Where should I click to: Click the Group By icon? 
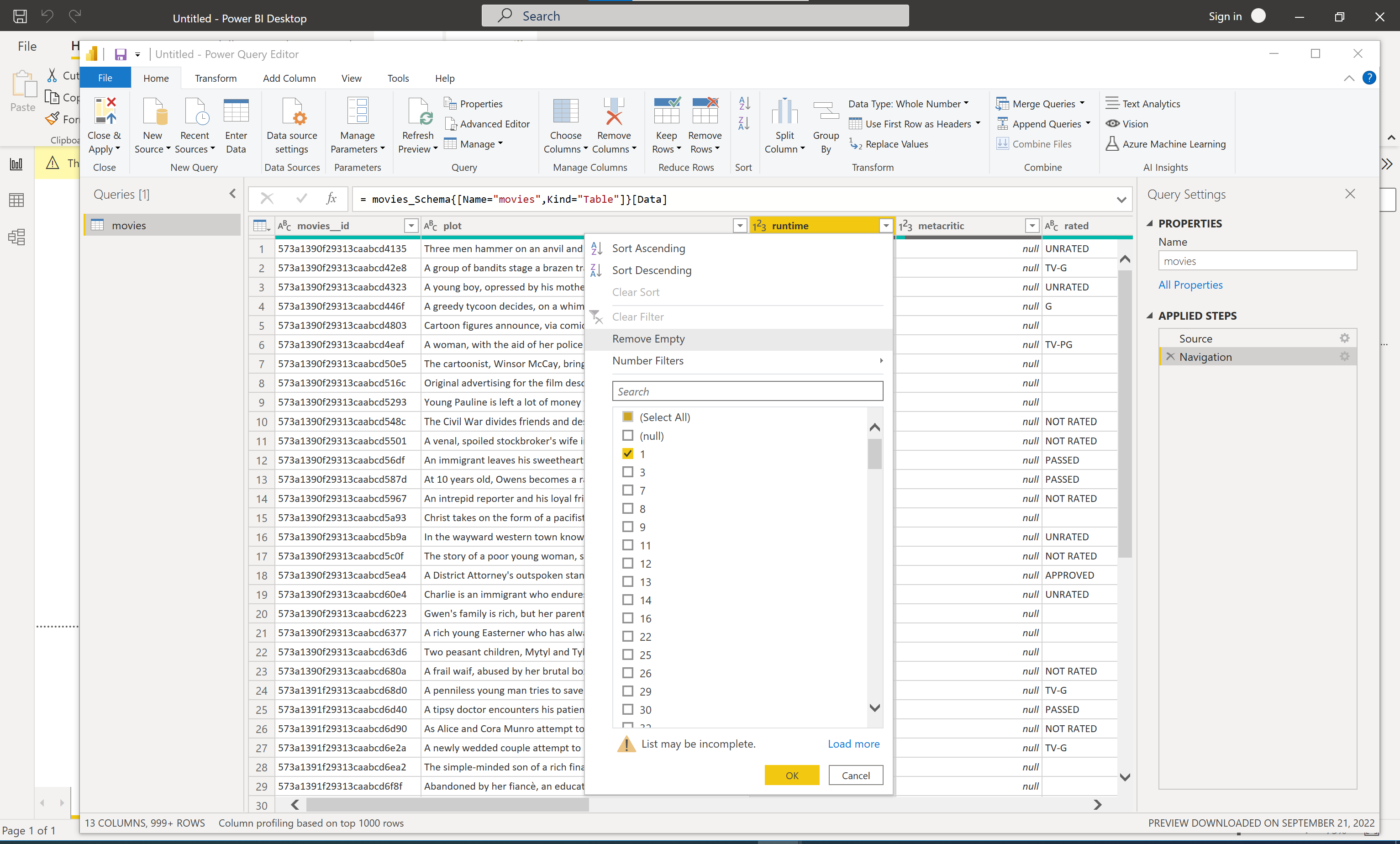click(826, 110)
